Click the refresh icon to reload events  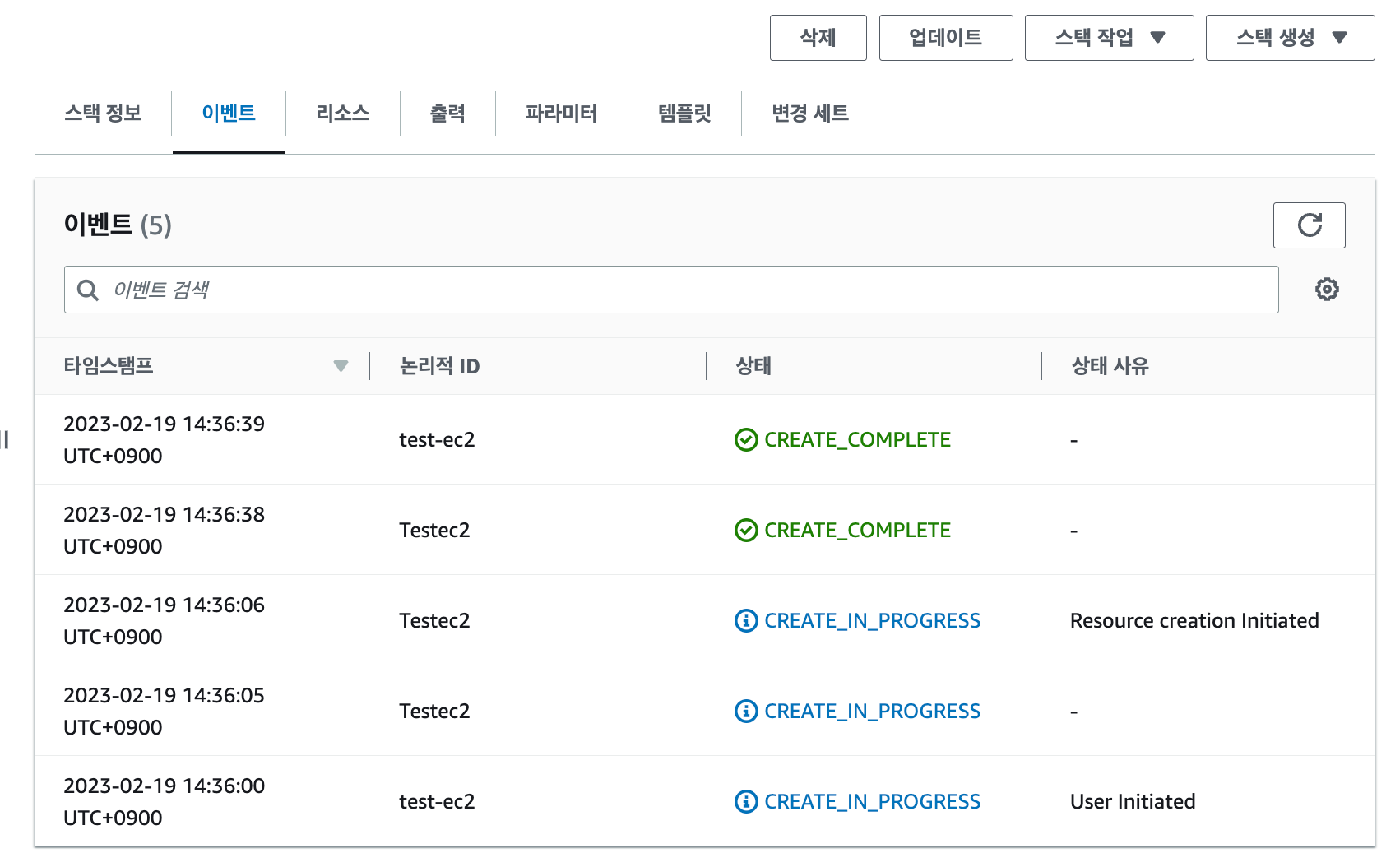click(1309, 225)
